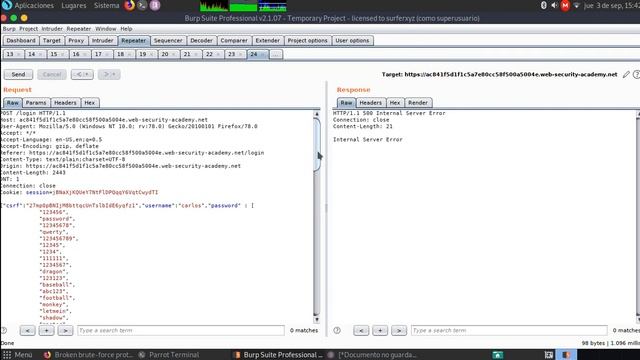Open the Repeater help question-mark icon
This screenshot has height=360, width=640.
click(636, 74)
